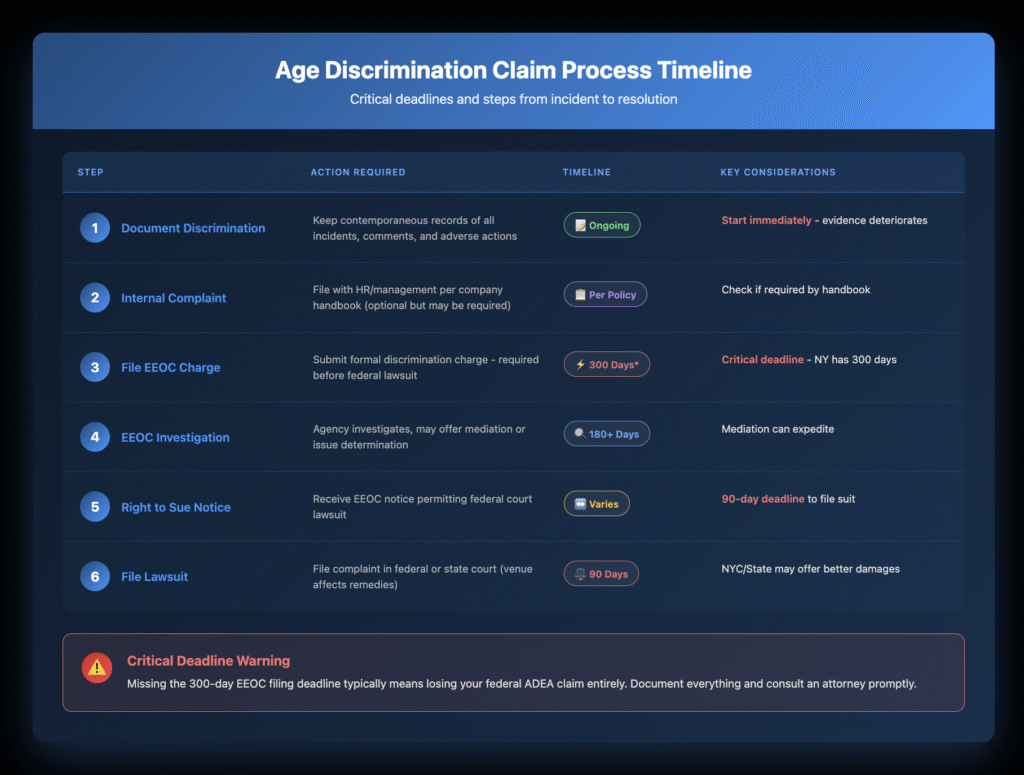Click the step 6 number circle
1024x775 pixels.
(95, 577)
